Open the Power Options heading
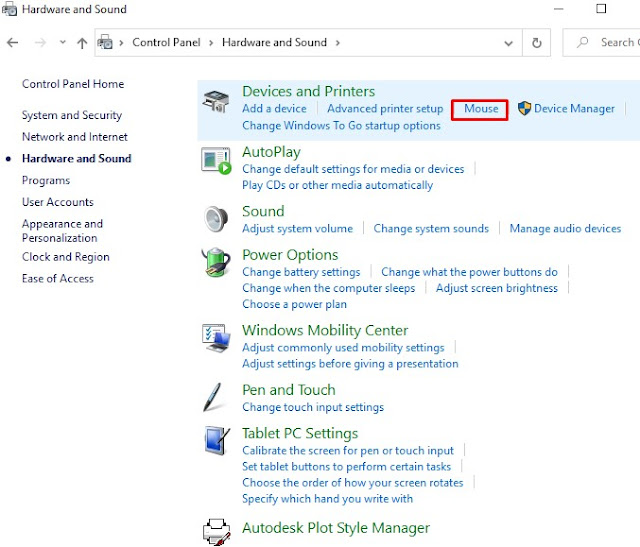640x547 pixels. pyautogui.click(x=290, y=255)
